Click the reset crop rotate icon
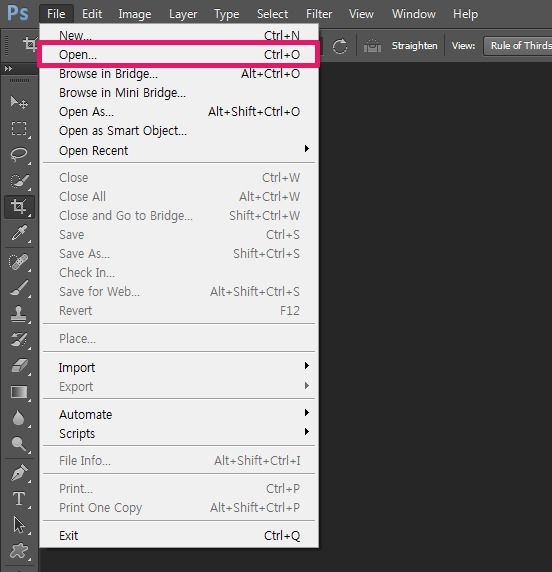Screen dimensions: 552x572 340,46
